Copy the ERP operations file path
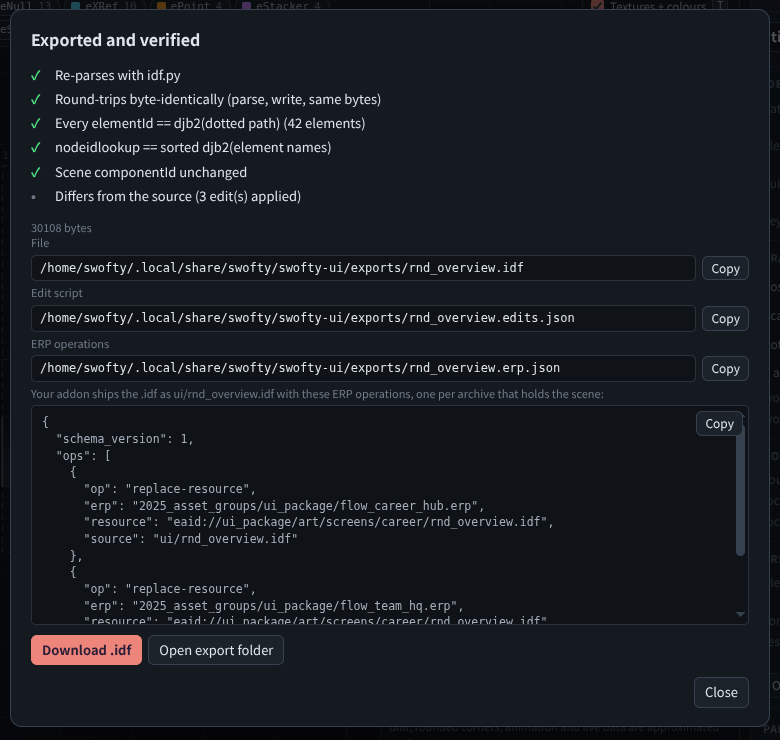Screen dimensions: 780x740 725,369
